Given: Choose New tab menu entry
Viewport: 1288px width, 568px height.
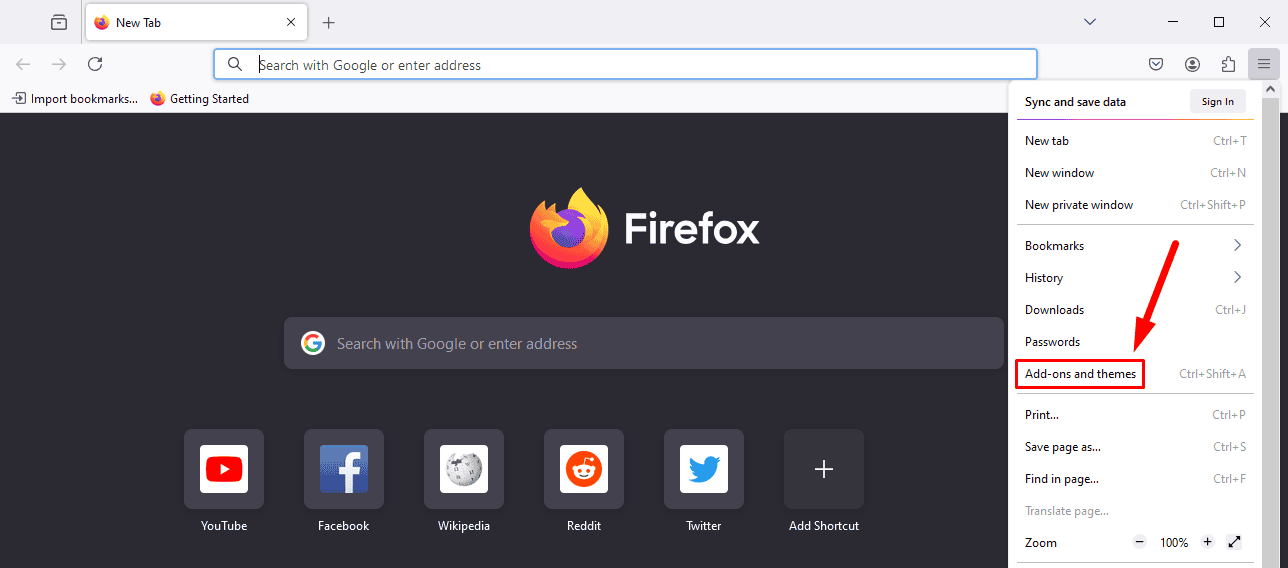Looking at the screenshot, I should coord(1135,141).
